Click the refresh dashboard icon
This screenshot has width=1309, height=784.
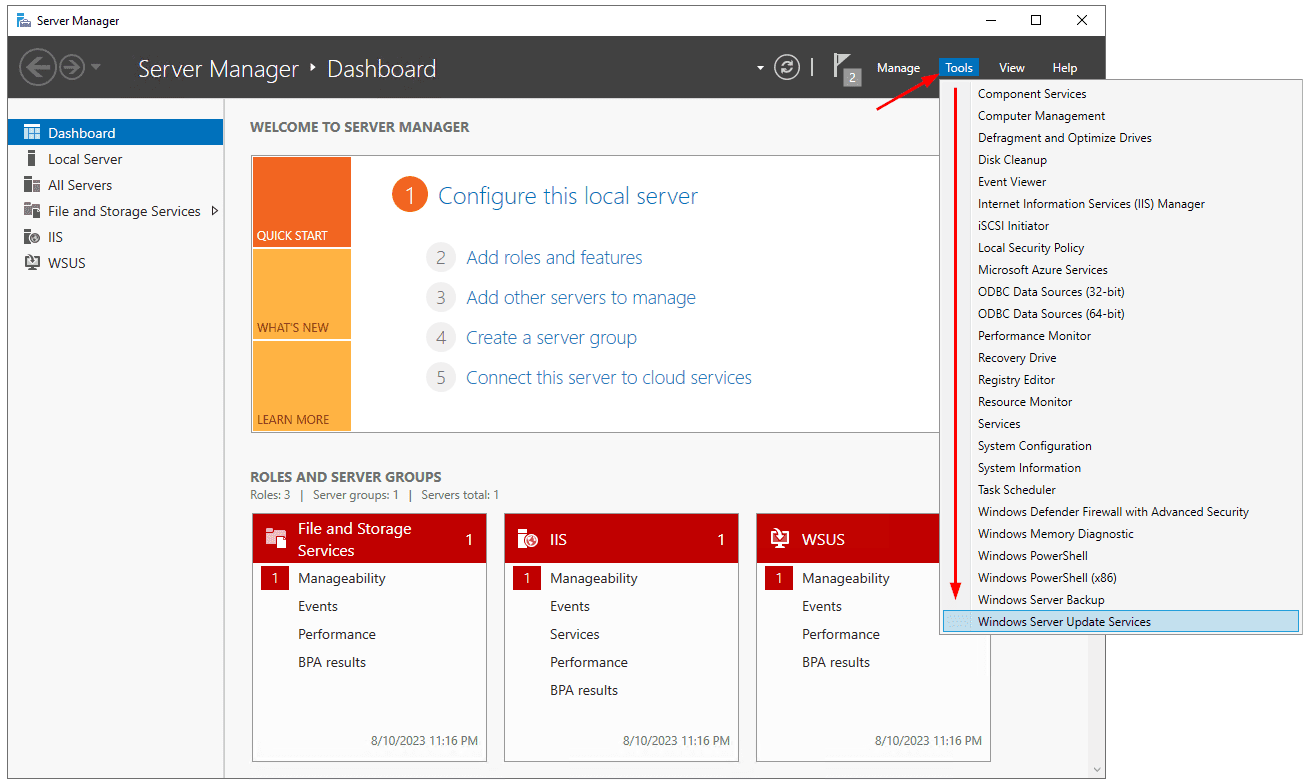[788, 67]
